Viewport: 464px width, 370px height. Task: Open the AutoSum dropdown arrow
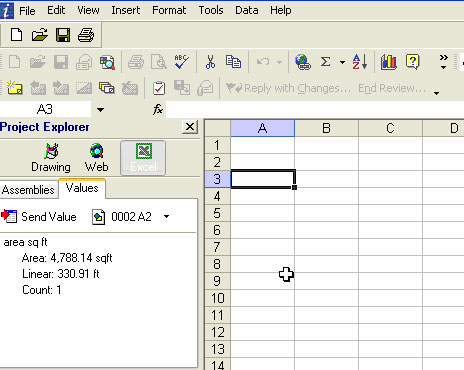click(x=342, y=62)
